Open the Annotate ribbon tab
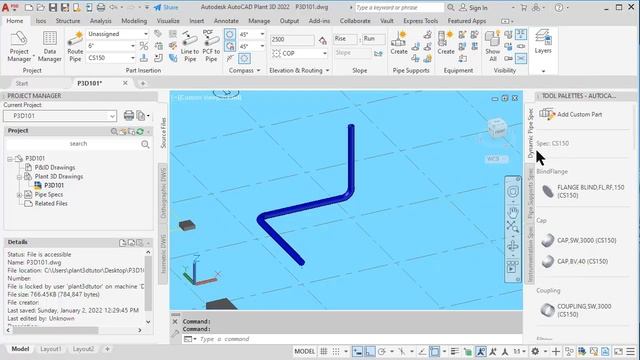The height and width of the screenshot is (360, 640). click(226, 21)
